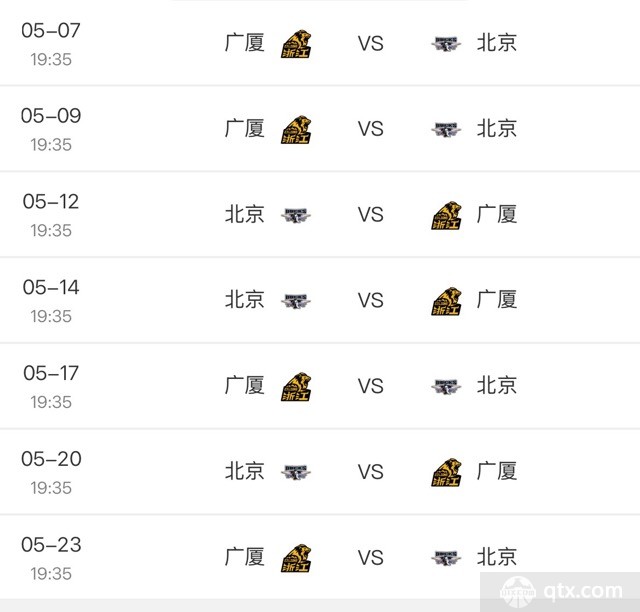This screenshot has height=612, width=640.
Task: Click the Beijing Ducks logo in the 05-12 match
Action: [x=296, y=215]
